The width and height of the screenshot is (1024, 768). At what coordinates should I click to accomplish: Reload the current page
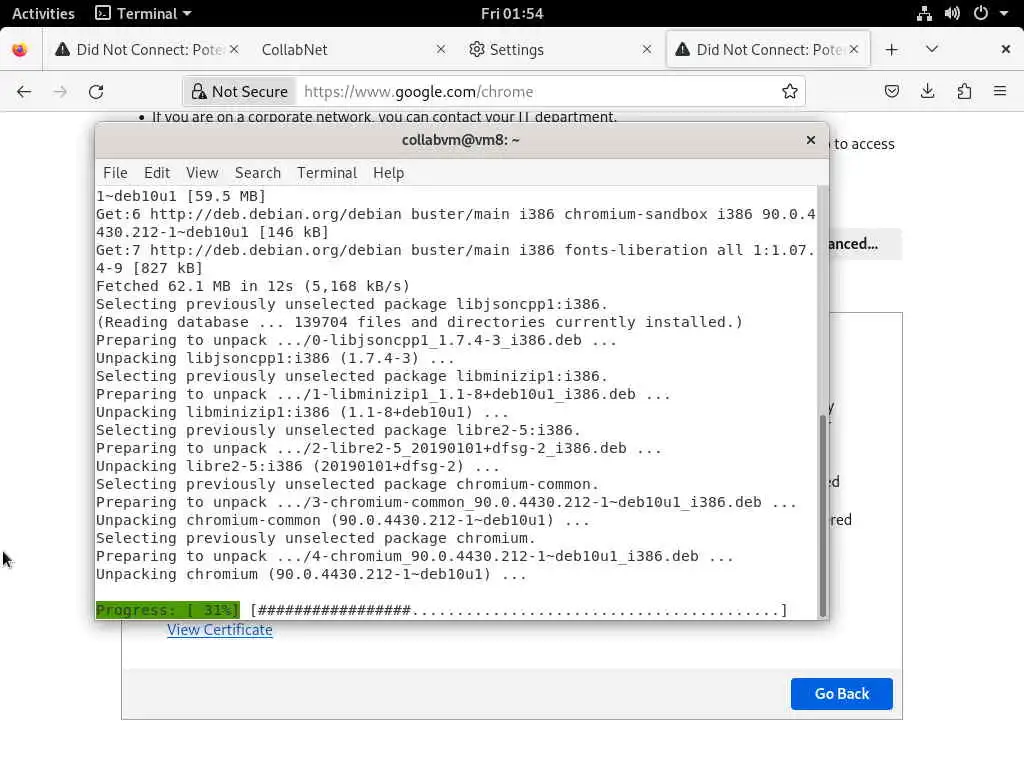click(x=96, y=92)
